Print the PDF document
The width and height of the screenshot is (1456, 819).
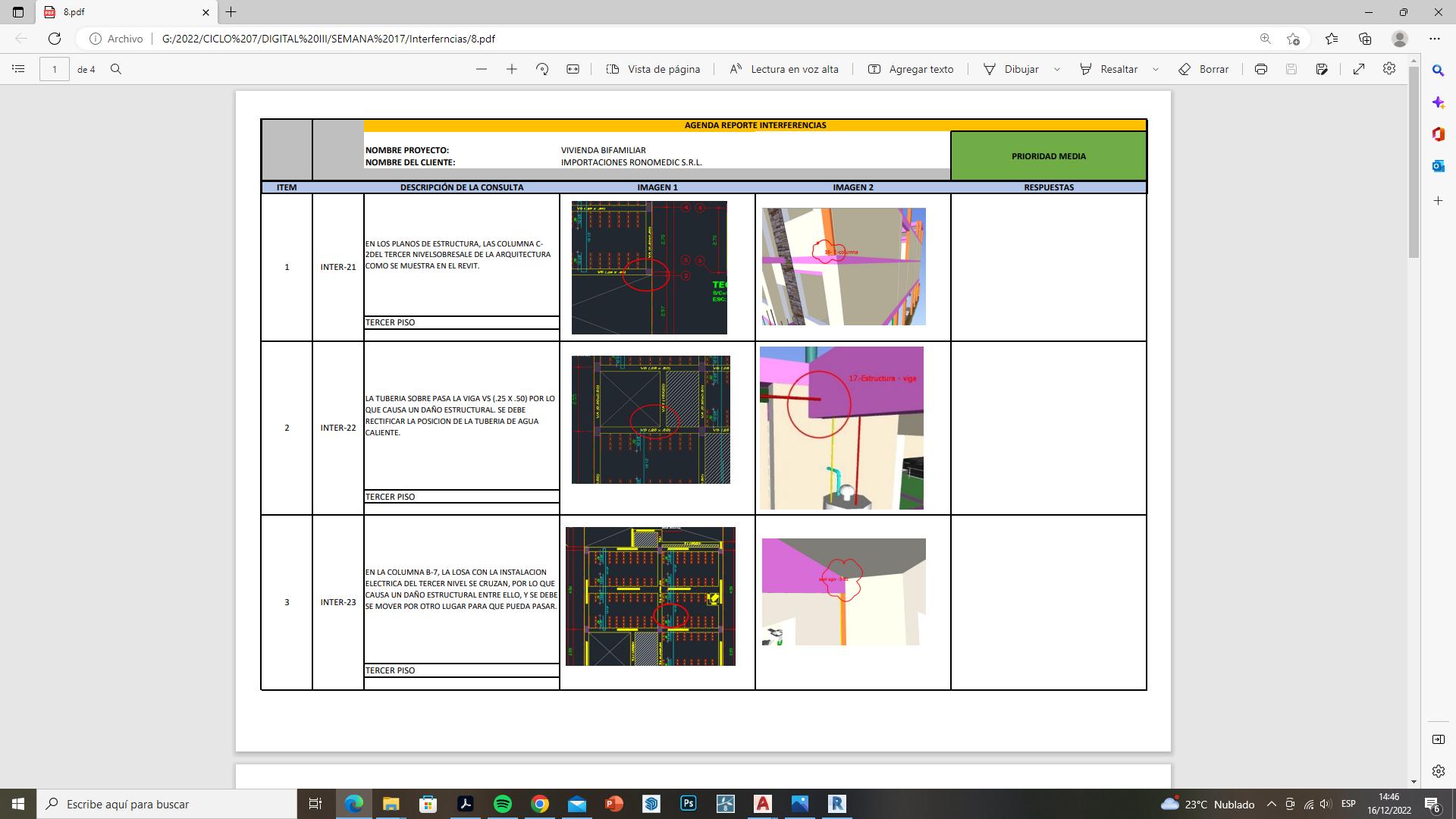coord(1261,69)
